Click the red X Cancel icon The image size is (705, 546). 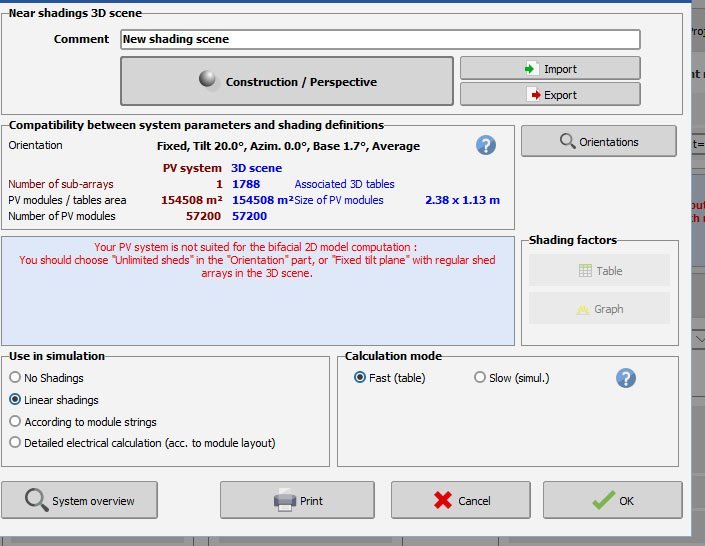[444, 500]
